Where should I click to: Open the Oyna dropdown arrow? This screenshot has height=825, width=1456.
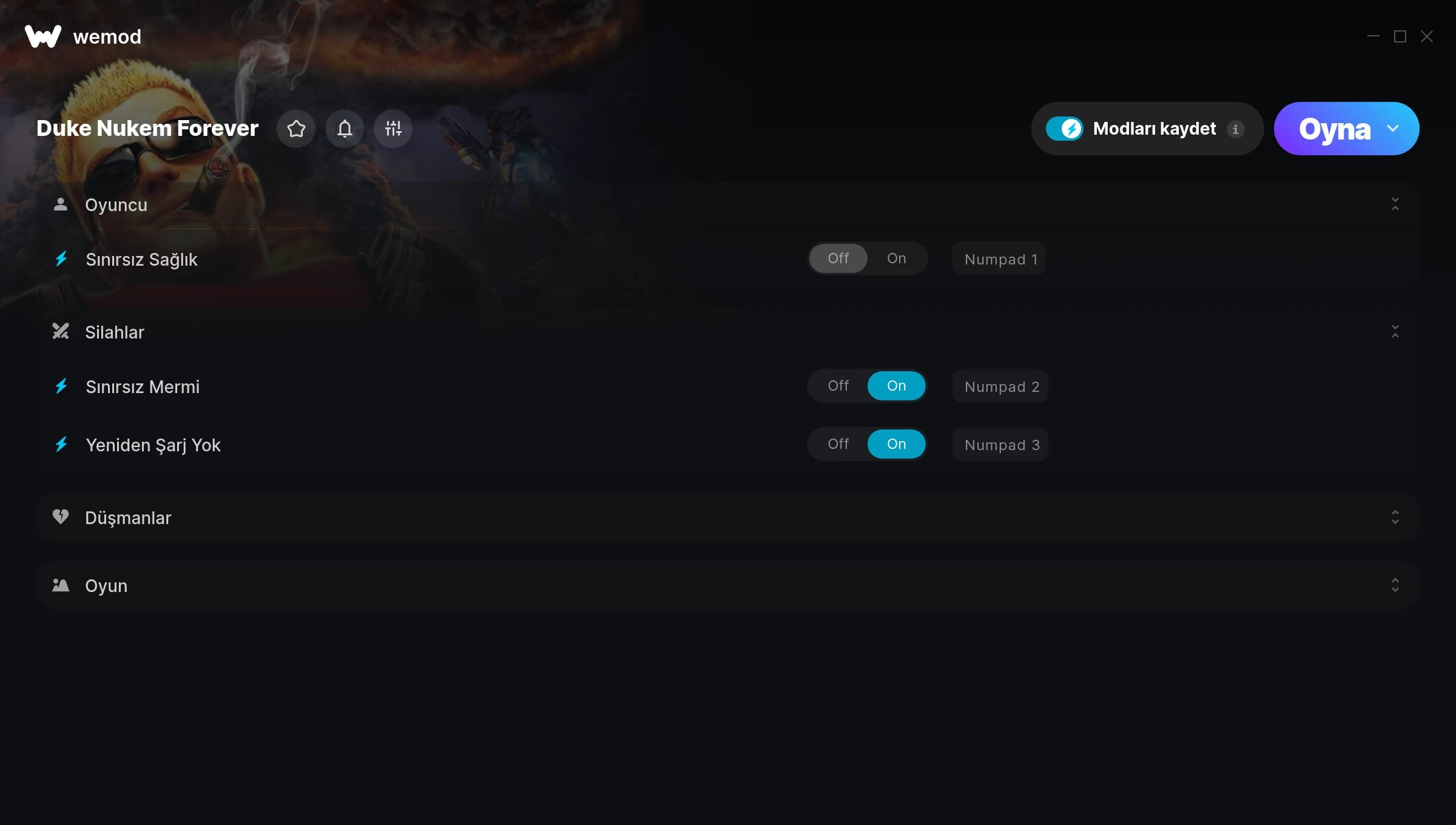(x=1393, y=129)
